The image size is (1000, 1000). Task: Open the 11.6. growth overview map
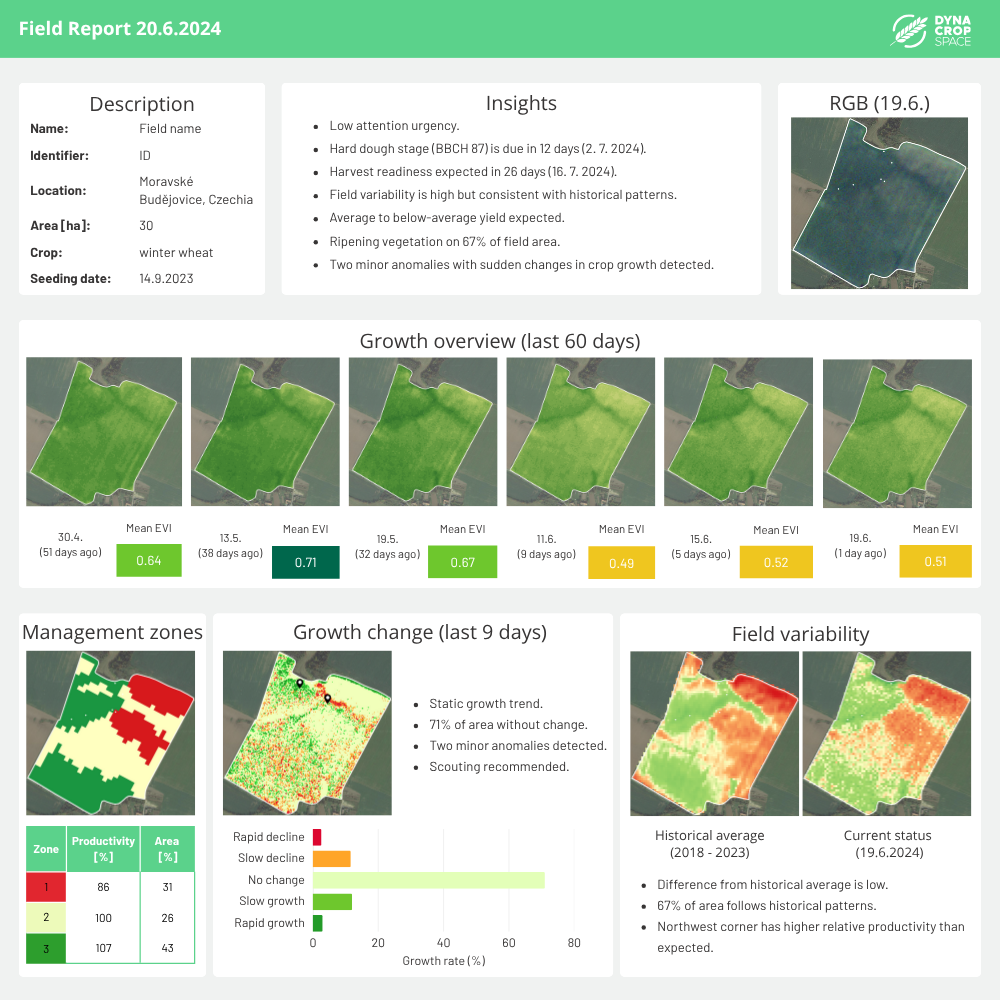point(580,432)
